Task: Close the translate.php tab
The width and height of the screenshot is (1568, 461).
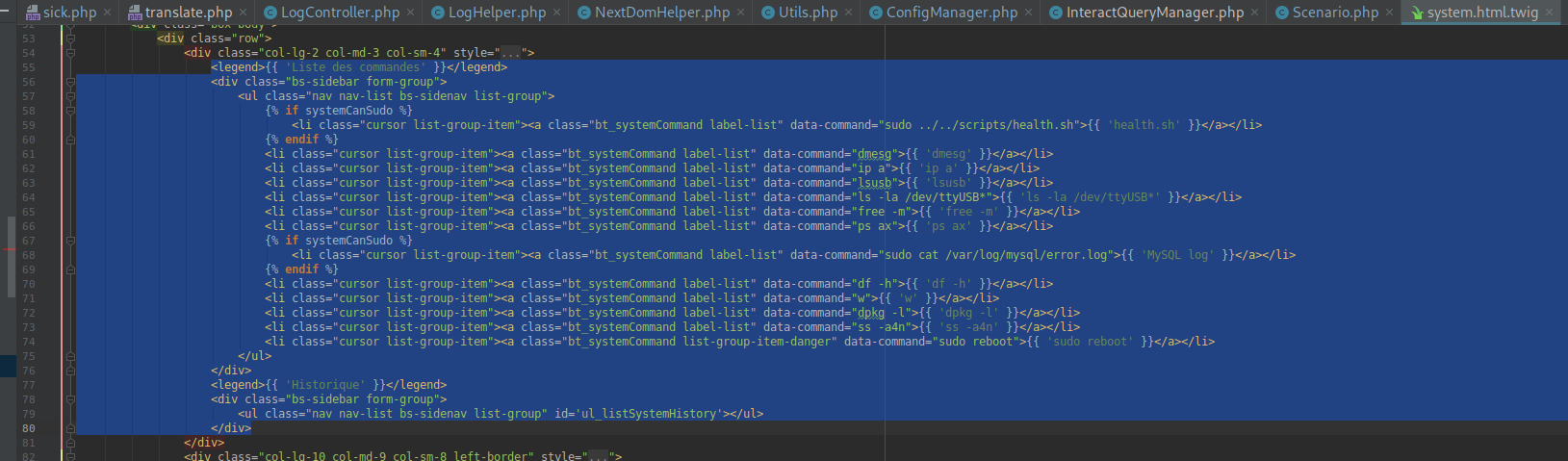Action: tap(243, 13)
